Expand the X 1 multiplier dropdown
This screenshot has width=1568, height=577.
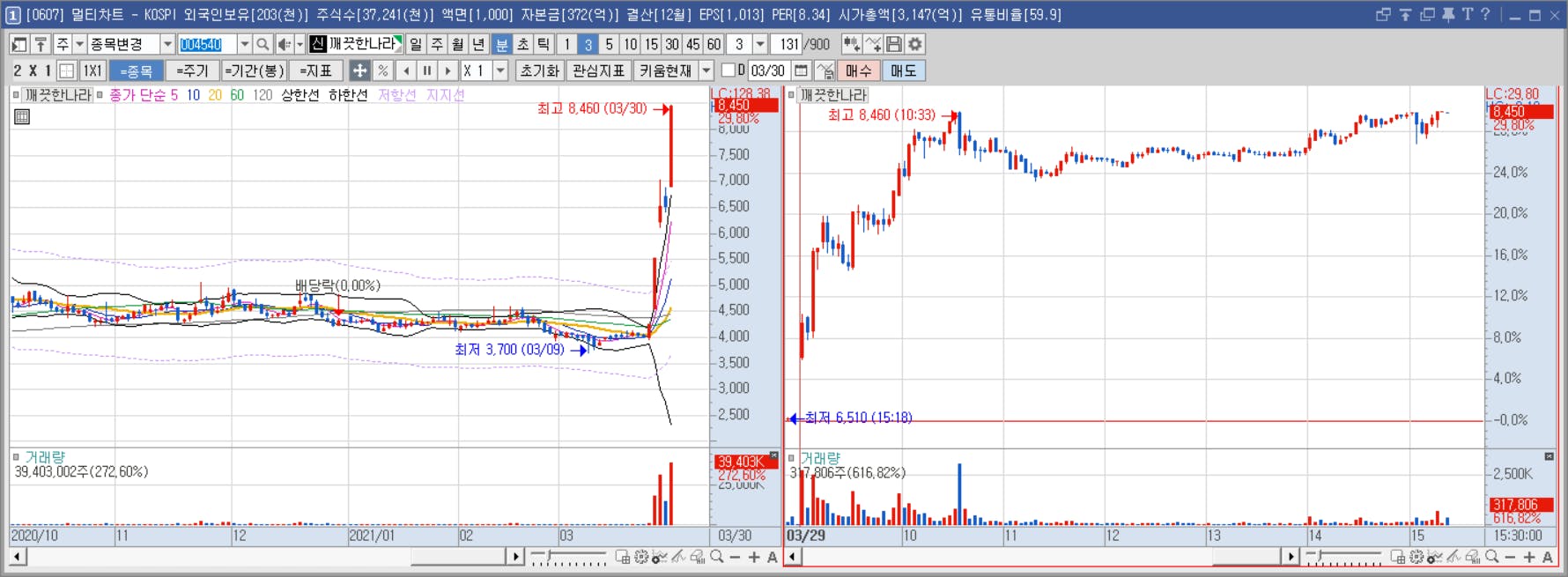click(500, 70)
